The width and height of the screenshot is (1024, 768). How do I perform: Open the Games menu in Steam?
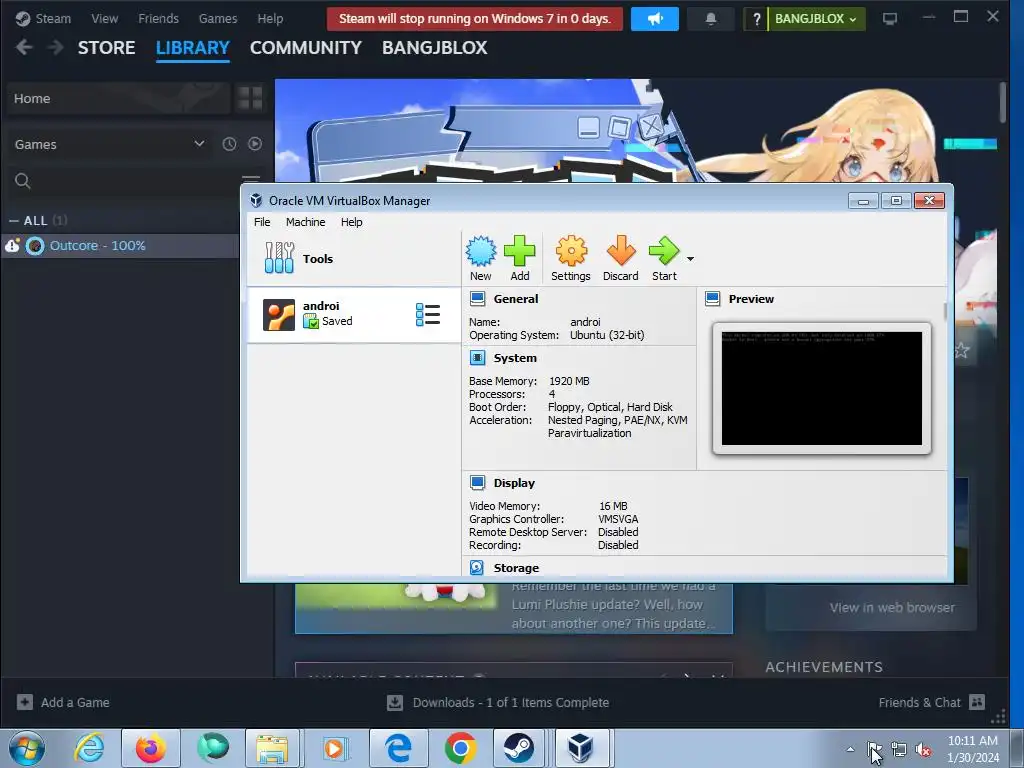(x=217, y=18)
